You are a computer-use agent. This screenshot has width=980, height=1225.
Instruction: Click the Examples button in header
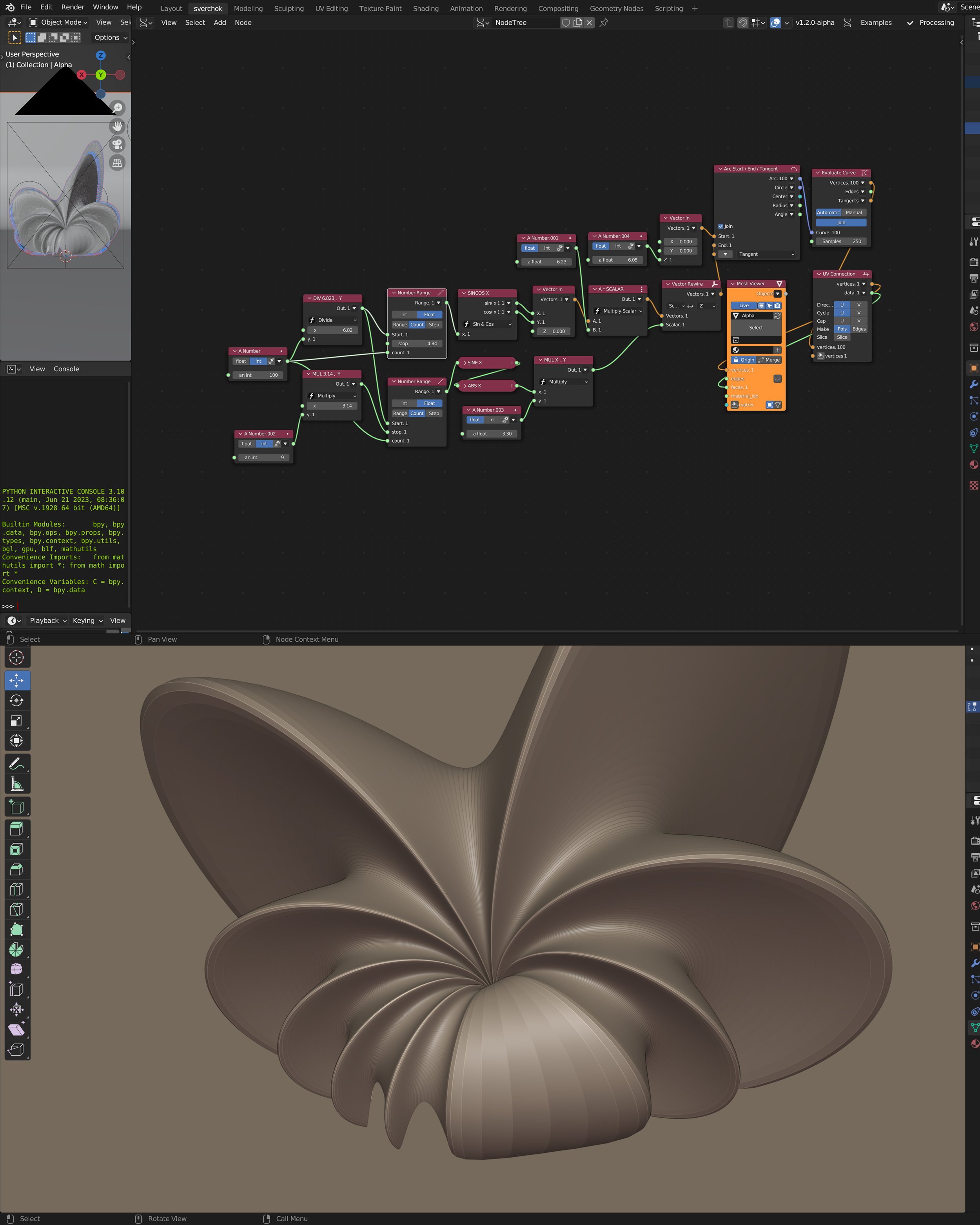875,23
